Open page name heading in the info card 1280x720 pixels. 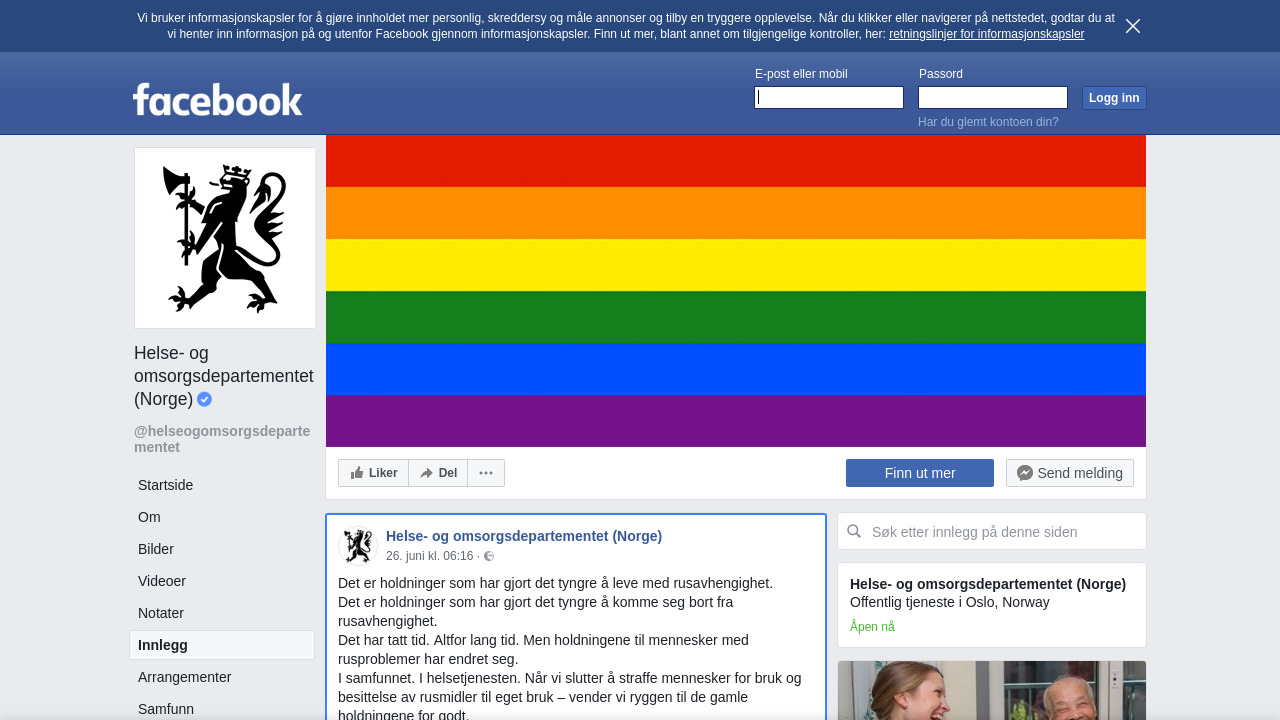pos(988,584)
